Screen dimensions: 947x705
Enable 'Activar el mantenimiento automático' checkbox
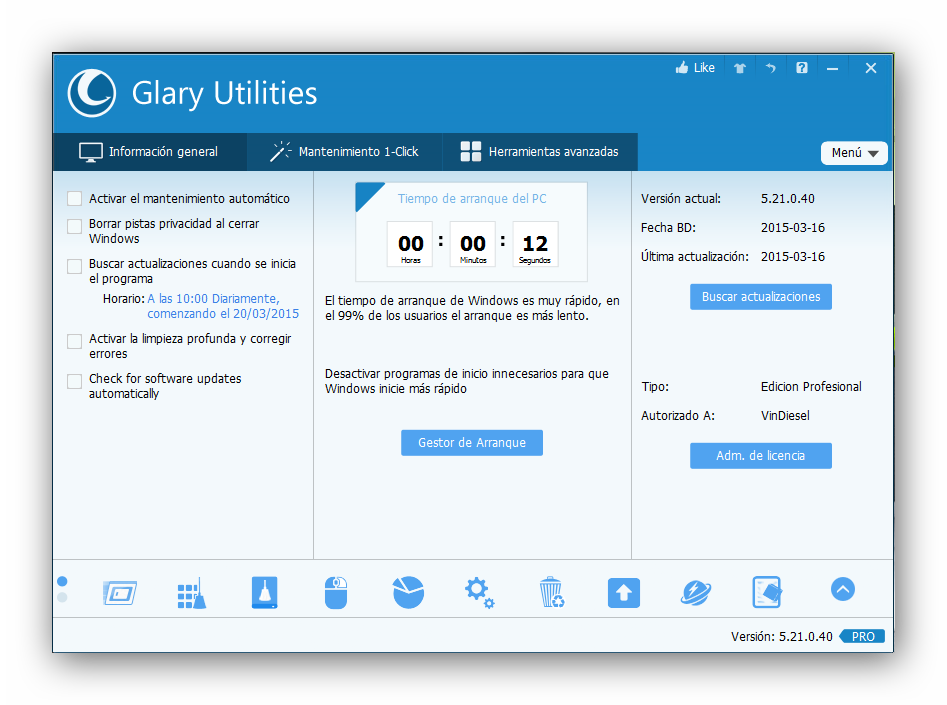(74, 199)
